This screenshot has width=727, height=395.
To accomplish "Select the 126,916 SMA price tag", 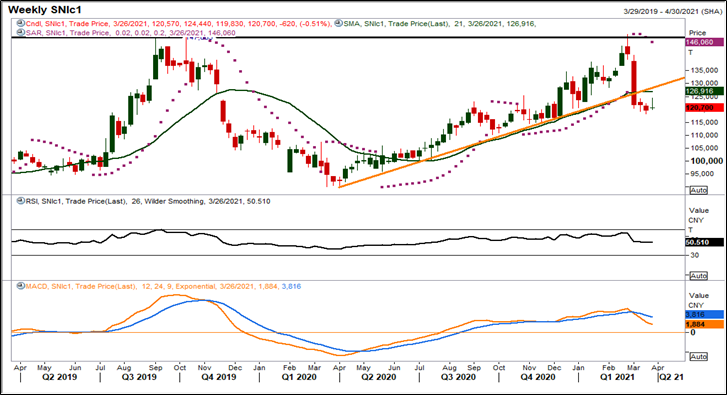I will (704, 91).
